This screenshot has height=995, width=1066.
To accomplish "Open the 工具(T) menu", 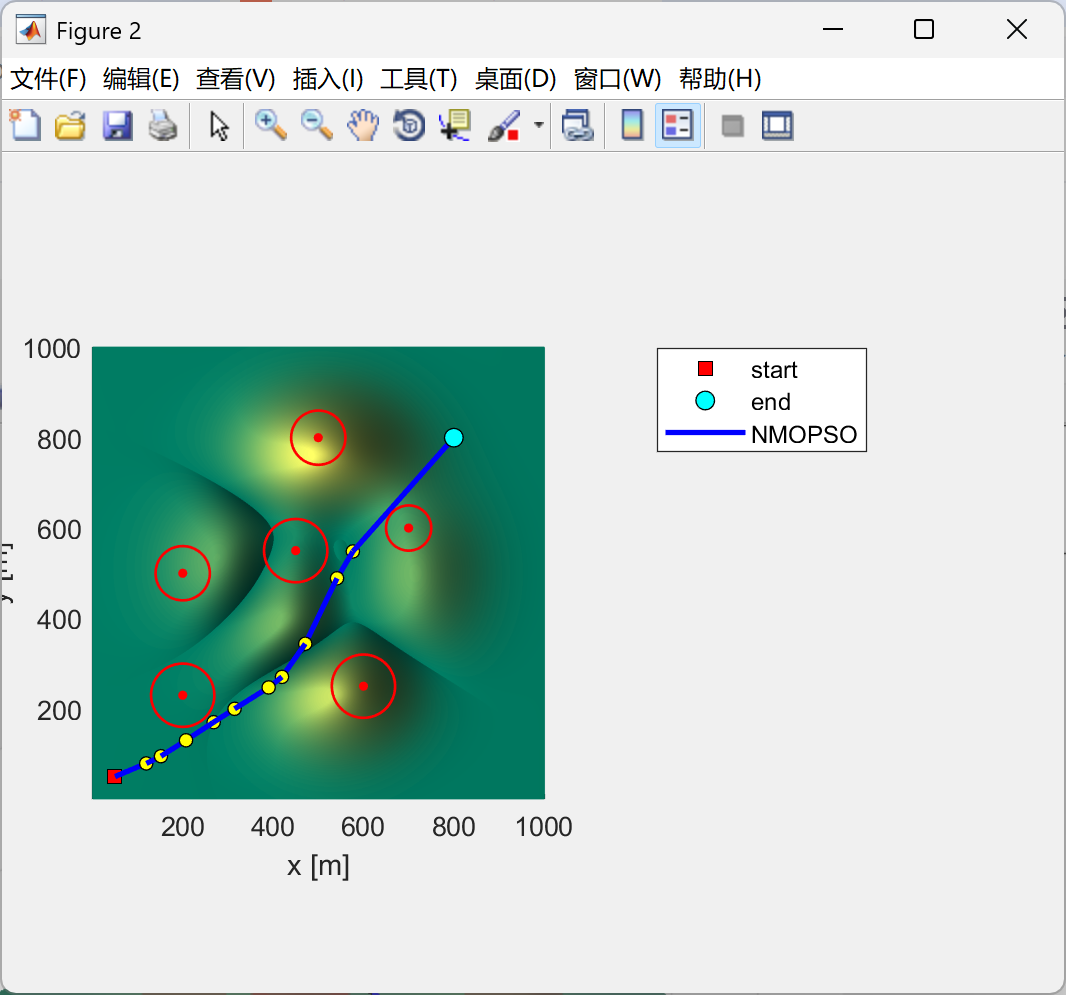I will pyautogui.click(x=419, y=79).
